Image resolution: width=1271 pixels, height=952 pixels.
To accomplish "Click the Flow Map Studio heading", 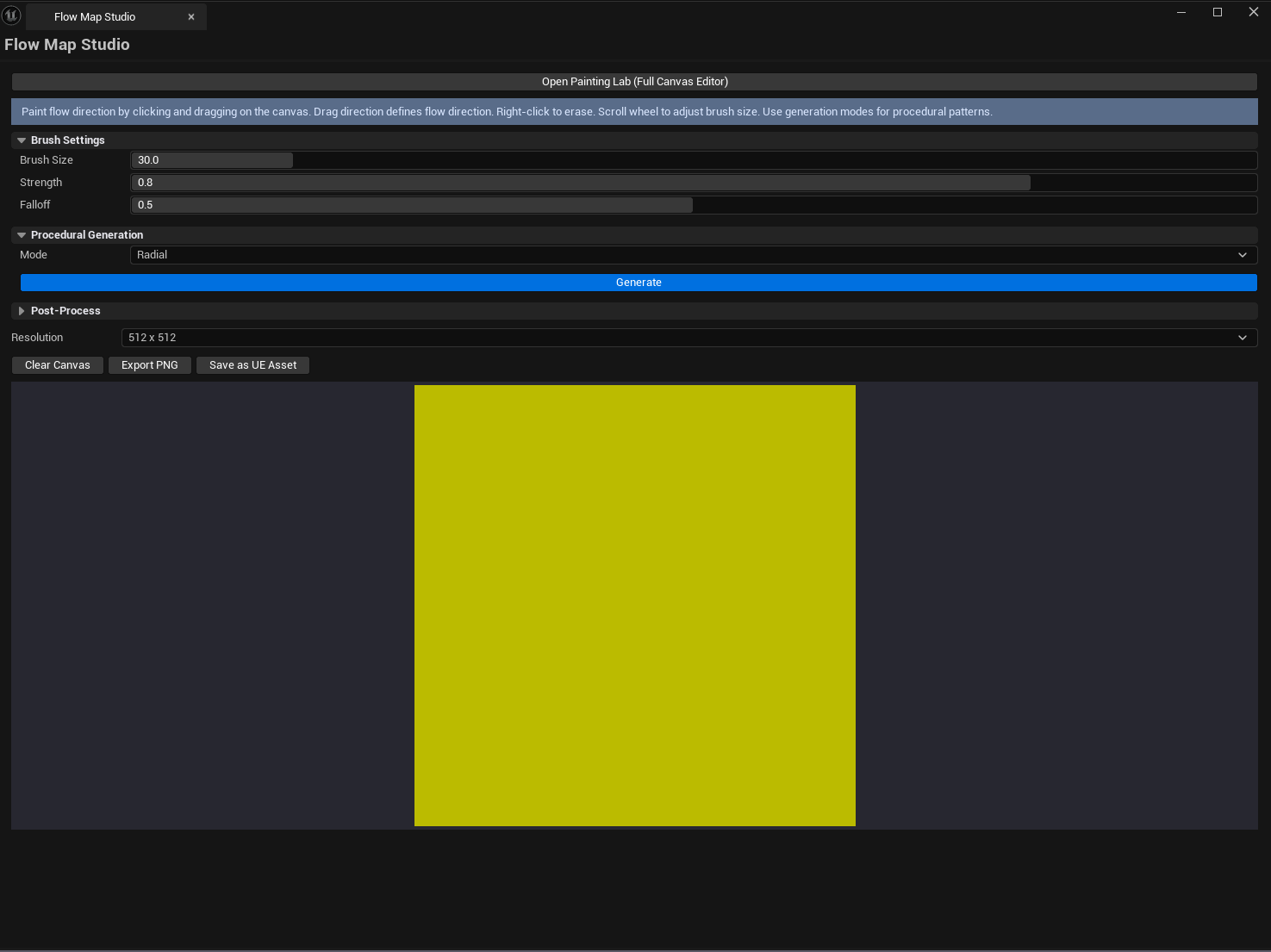I will [67, 45].
